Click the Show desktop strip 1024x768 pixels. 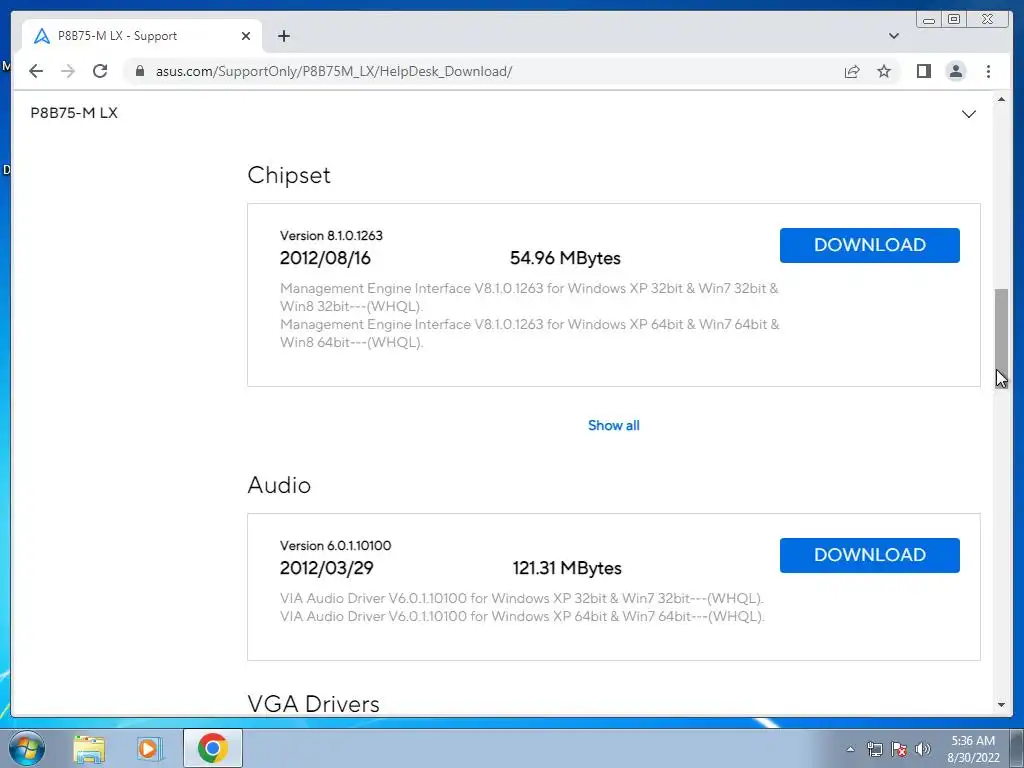pos(1017,748)
